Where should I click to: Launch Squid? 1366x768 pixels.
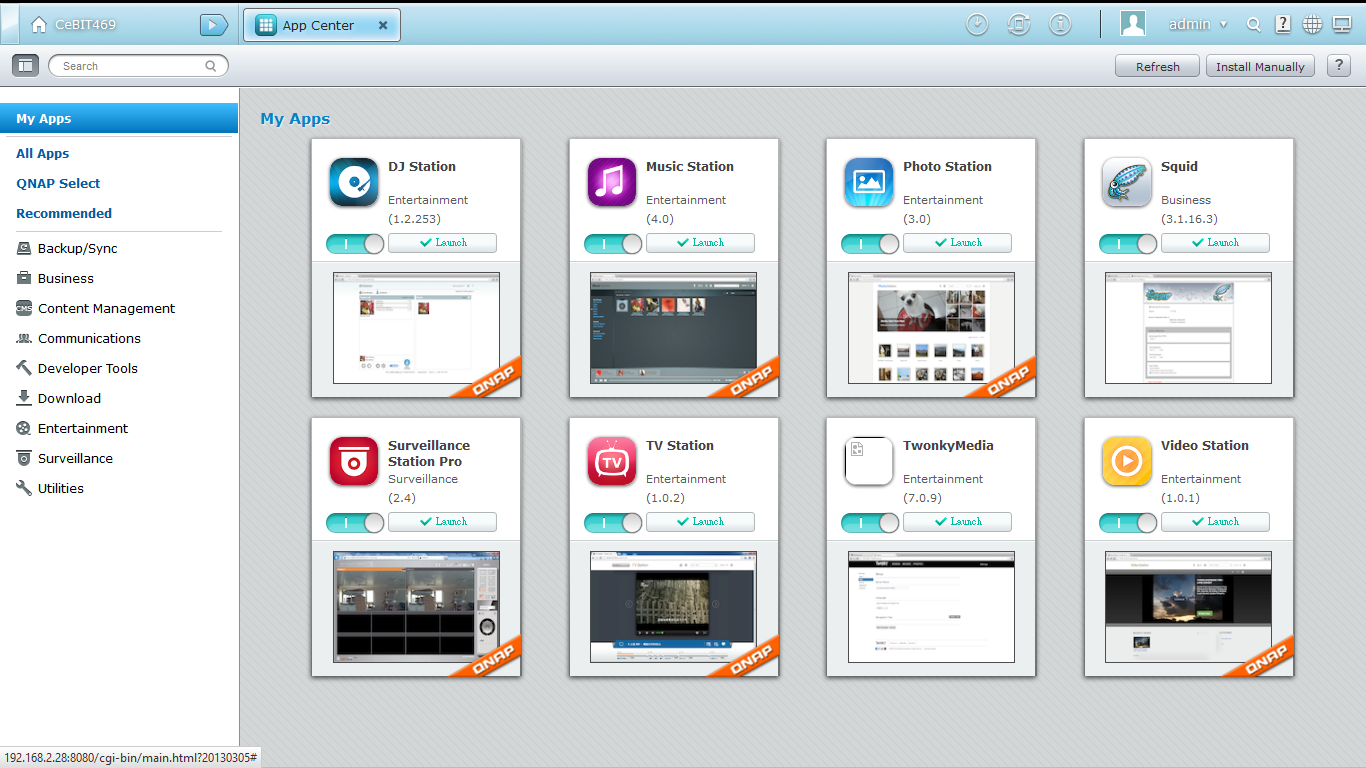[1215, 243]
